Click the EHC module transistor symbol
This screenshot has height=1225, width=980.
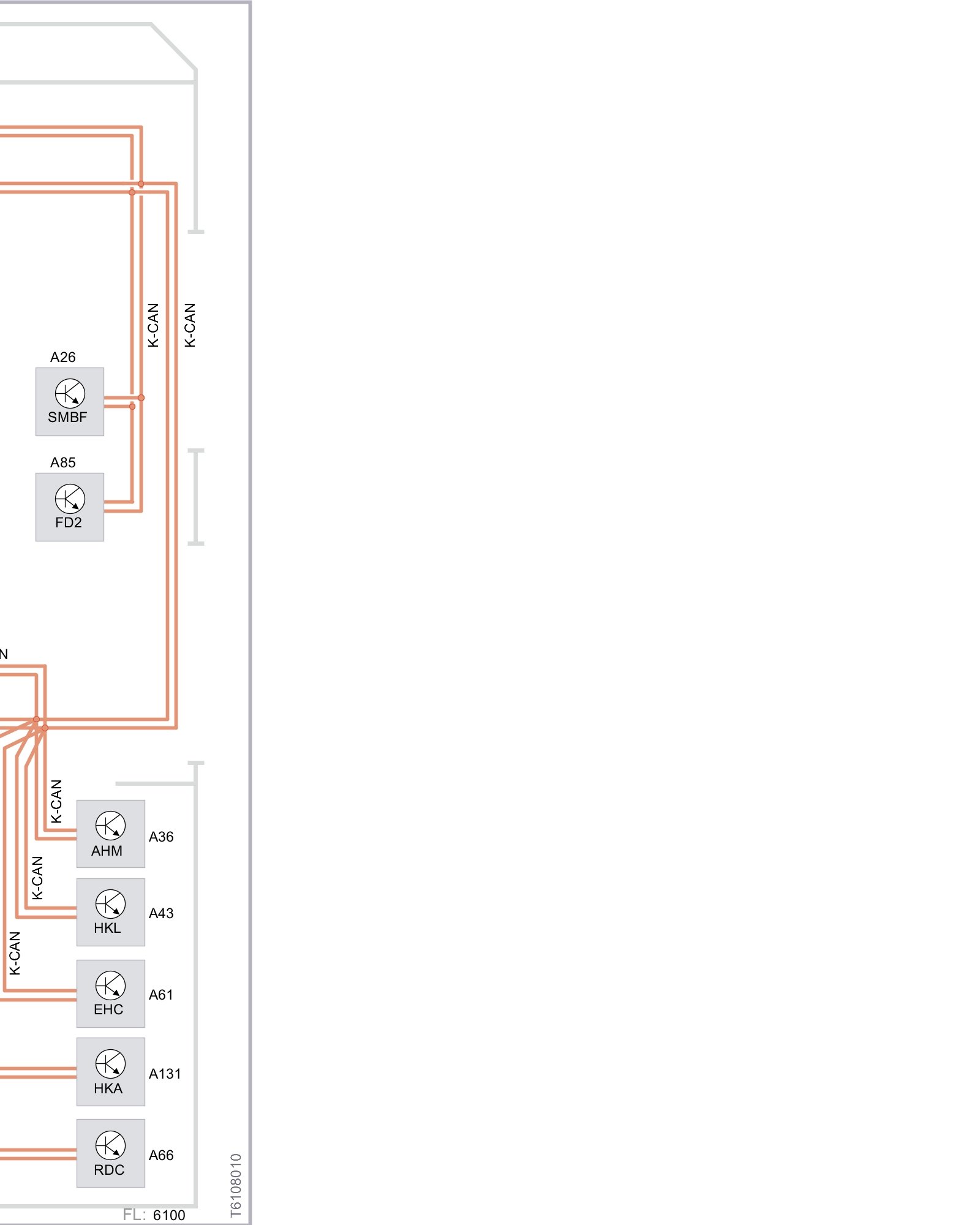pyautogui.click(x=110, y=985)
